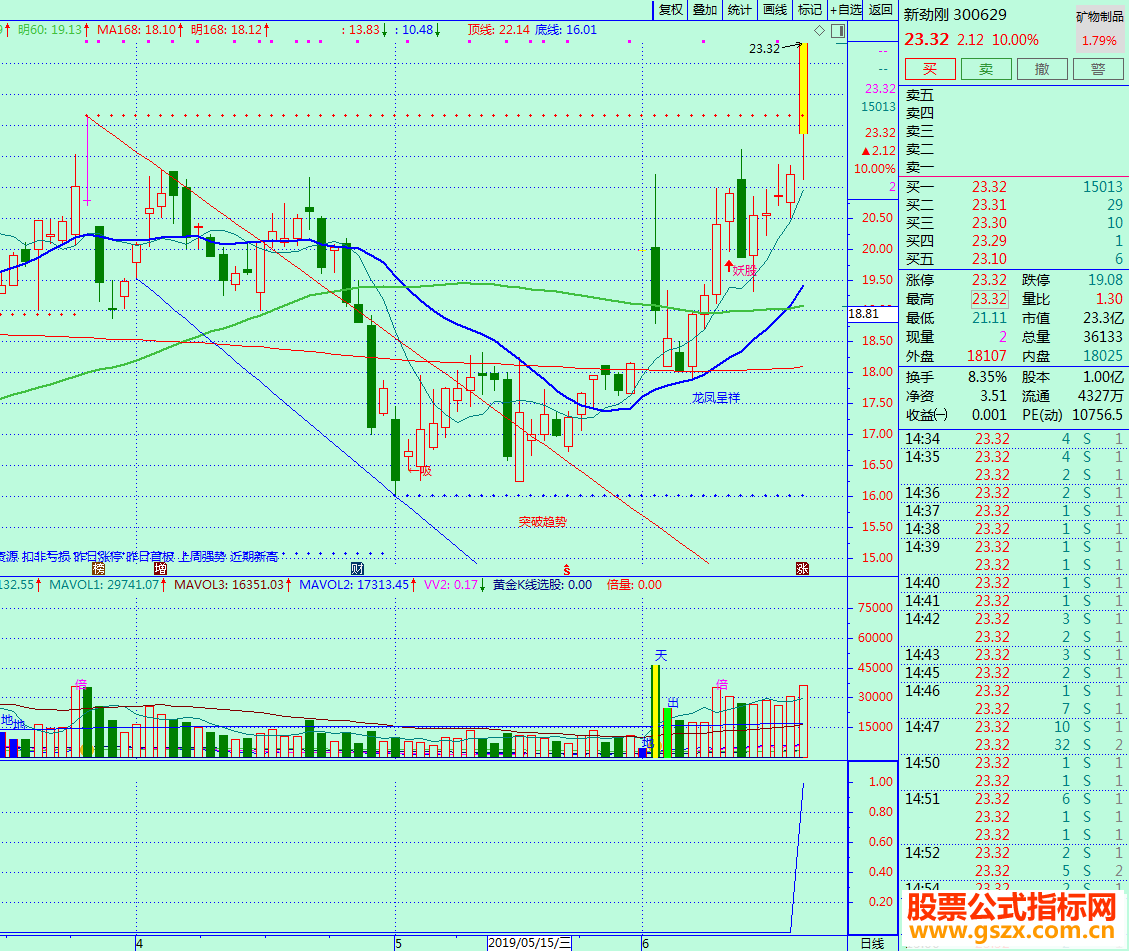Click the 增 marker on the timeline

tap(160, 569)
